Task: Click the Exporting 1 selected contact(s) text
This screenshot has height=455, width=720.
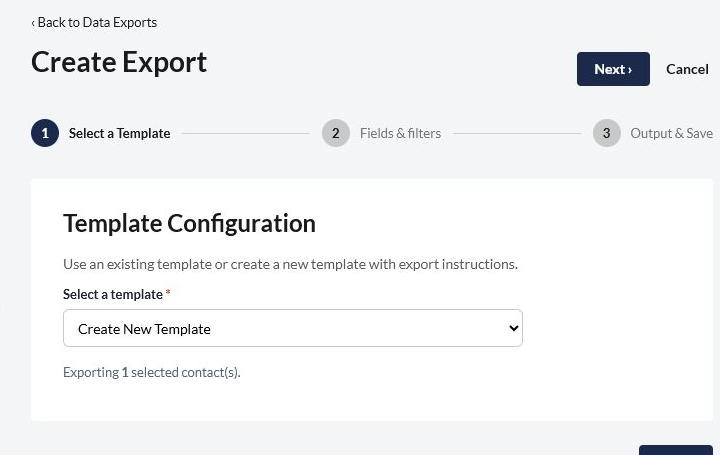Action: (152, 372)
